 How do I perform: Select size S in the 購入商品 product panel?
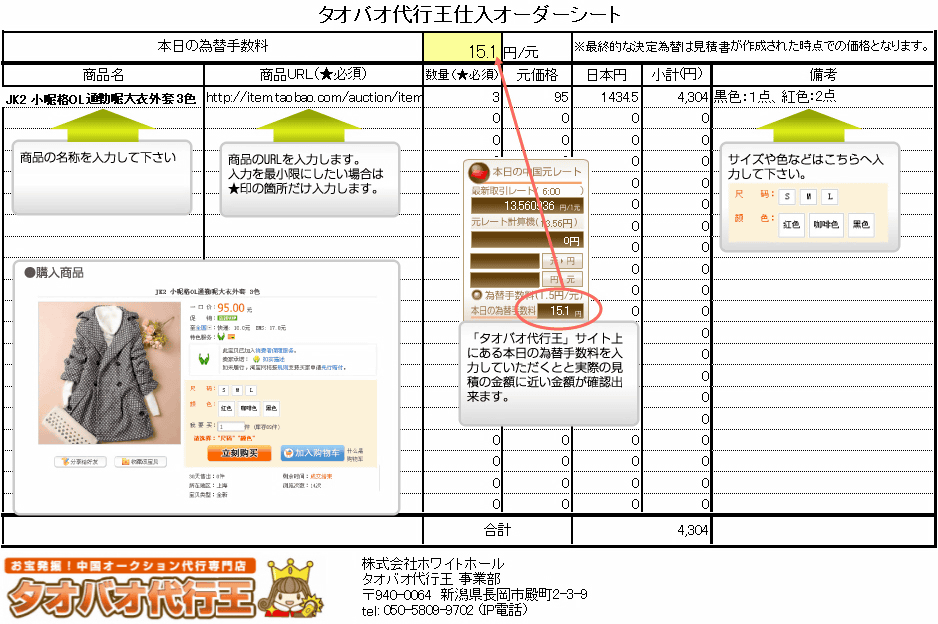(224, 390)
